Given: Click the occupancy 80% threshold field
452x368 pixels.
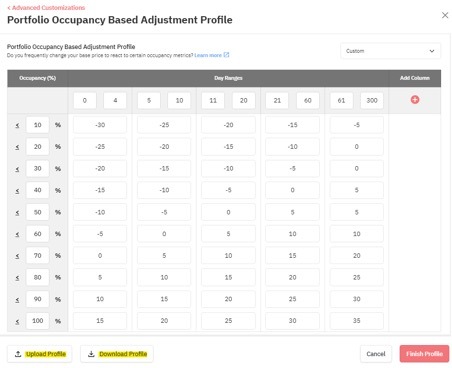Looking at the screenshot, I should click(38, 277).
